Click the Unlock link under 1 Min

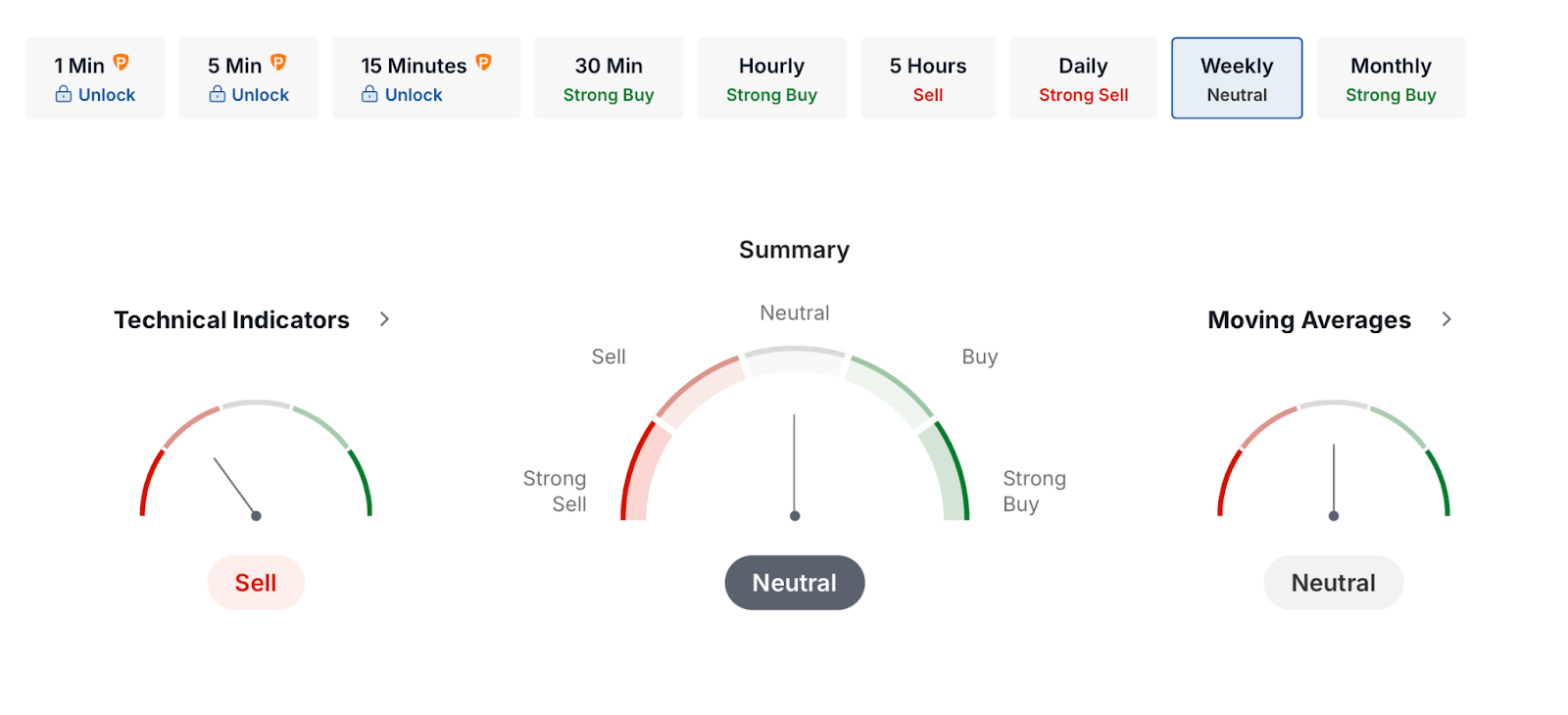tap(107, 95)
